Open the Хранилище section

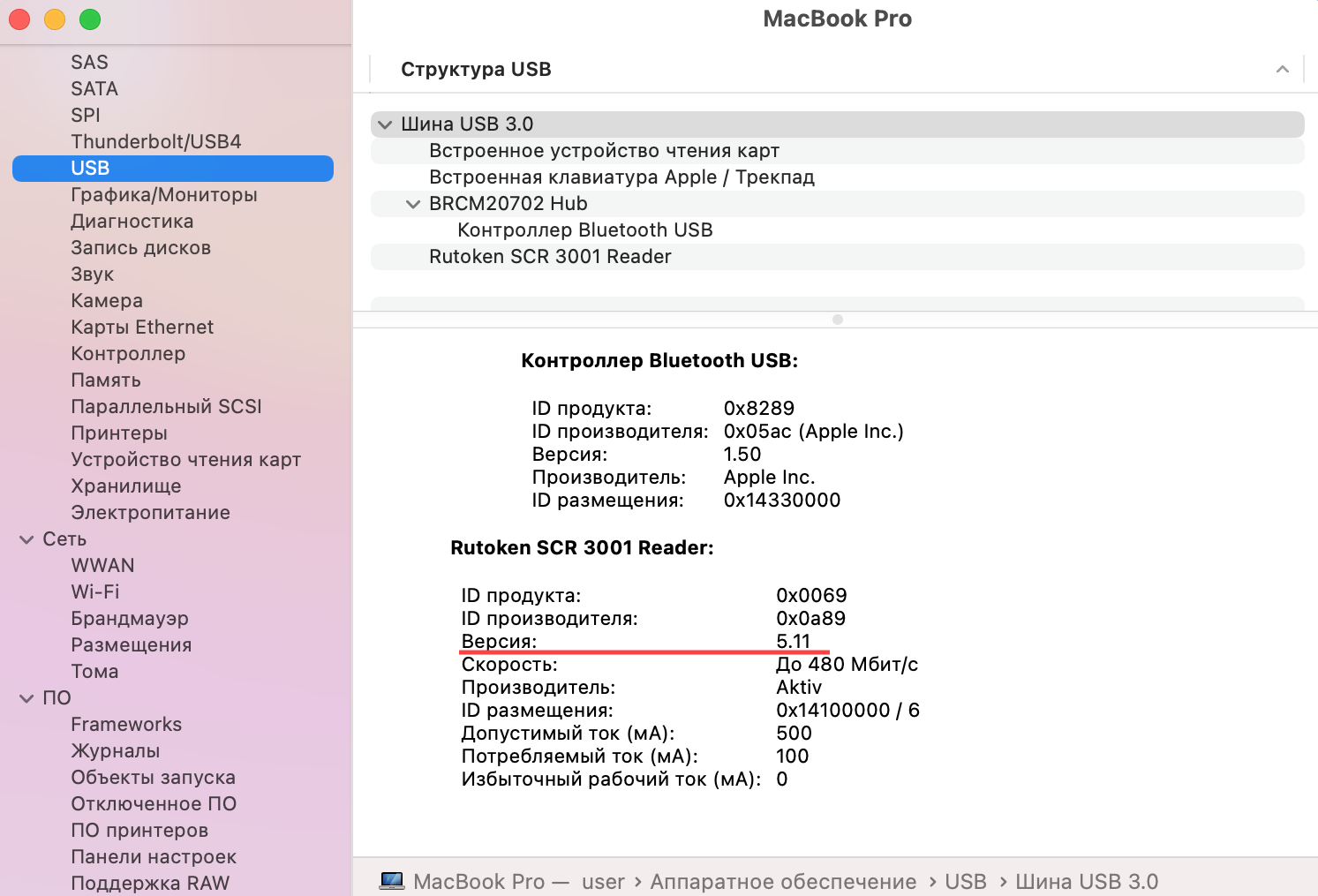126,486
